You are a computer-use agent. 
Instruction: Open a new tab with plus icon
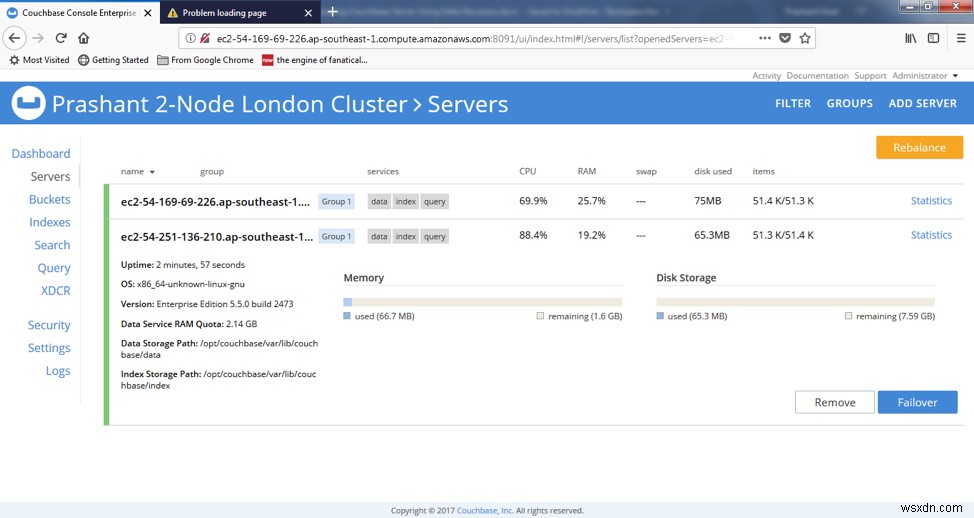(x=332, y=12)
